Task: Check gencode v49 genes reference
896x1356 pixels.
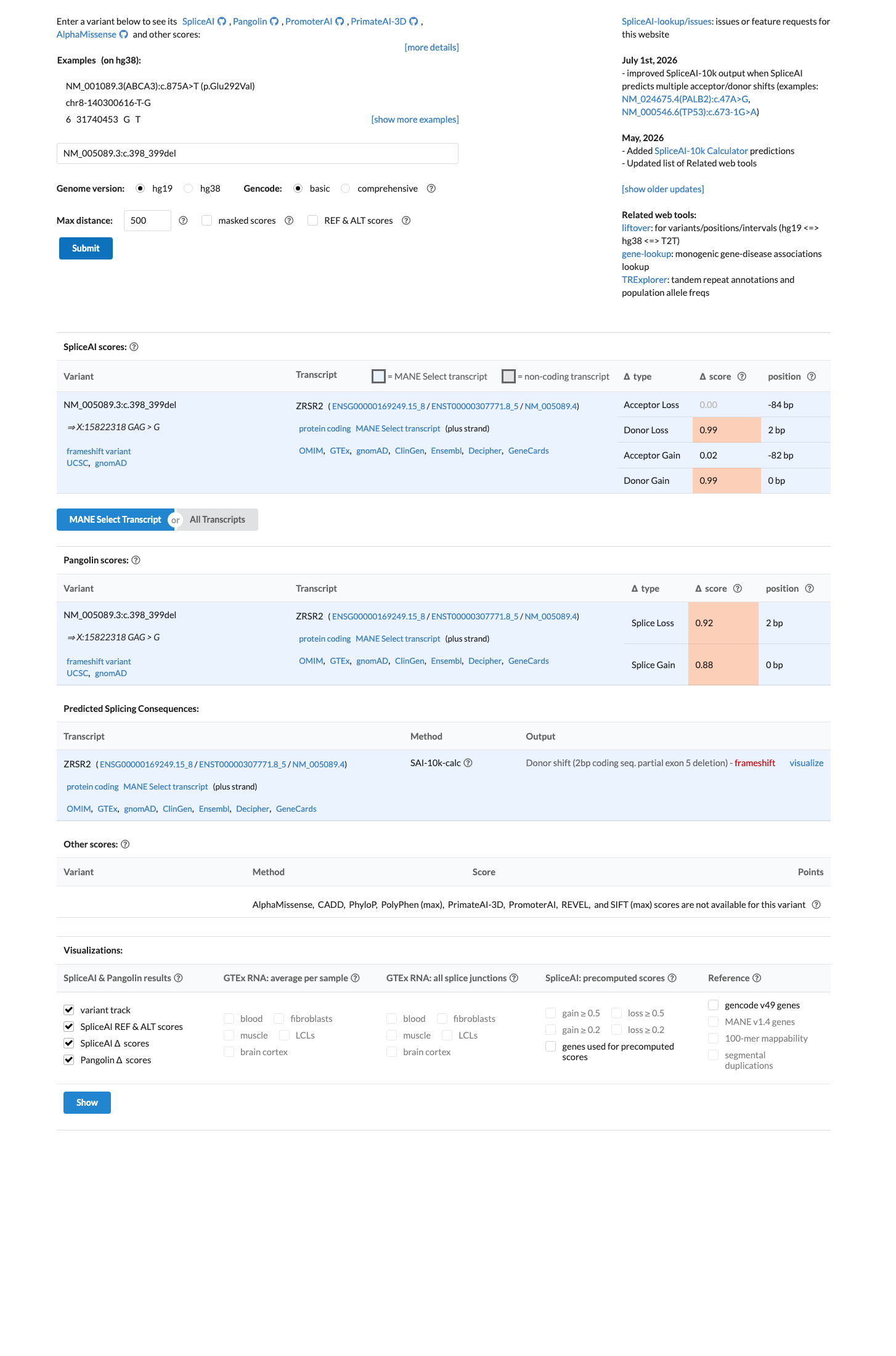Action: (x=714, y=1005)
